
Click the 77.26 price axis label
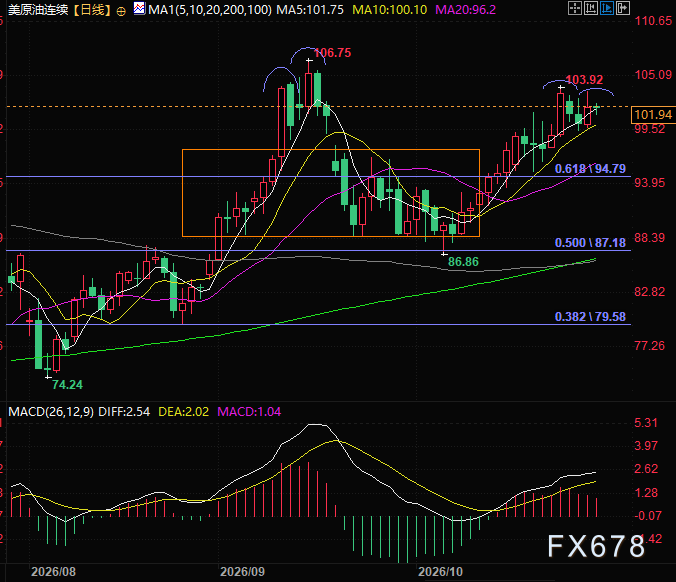[650, 346]
